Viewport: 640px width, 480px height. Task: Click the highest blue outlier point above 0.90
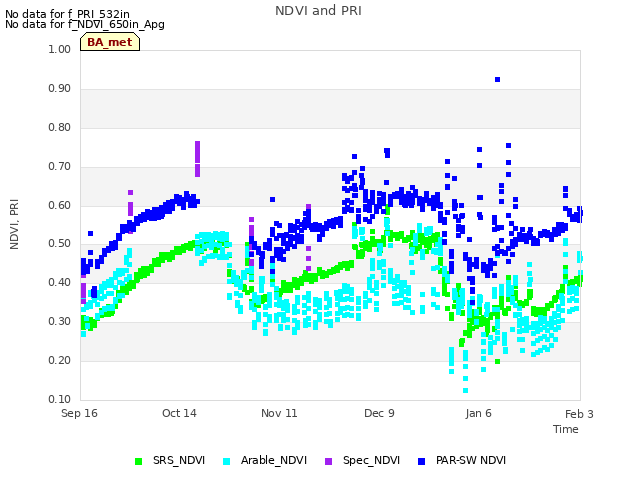497,80
